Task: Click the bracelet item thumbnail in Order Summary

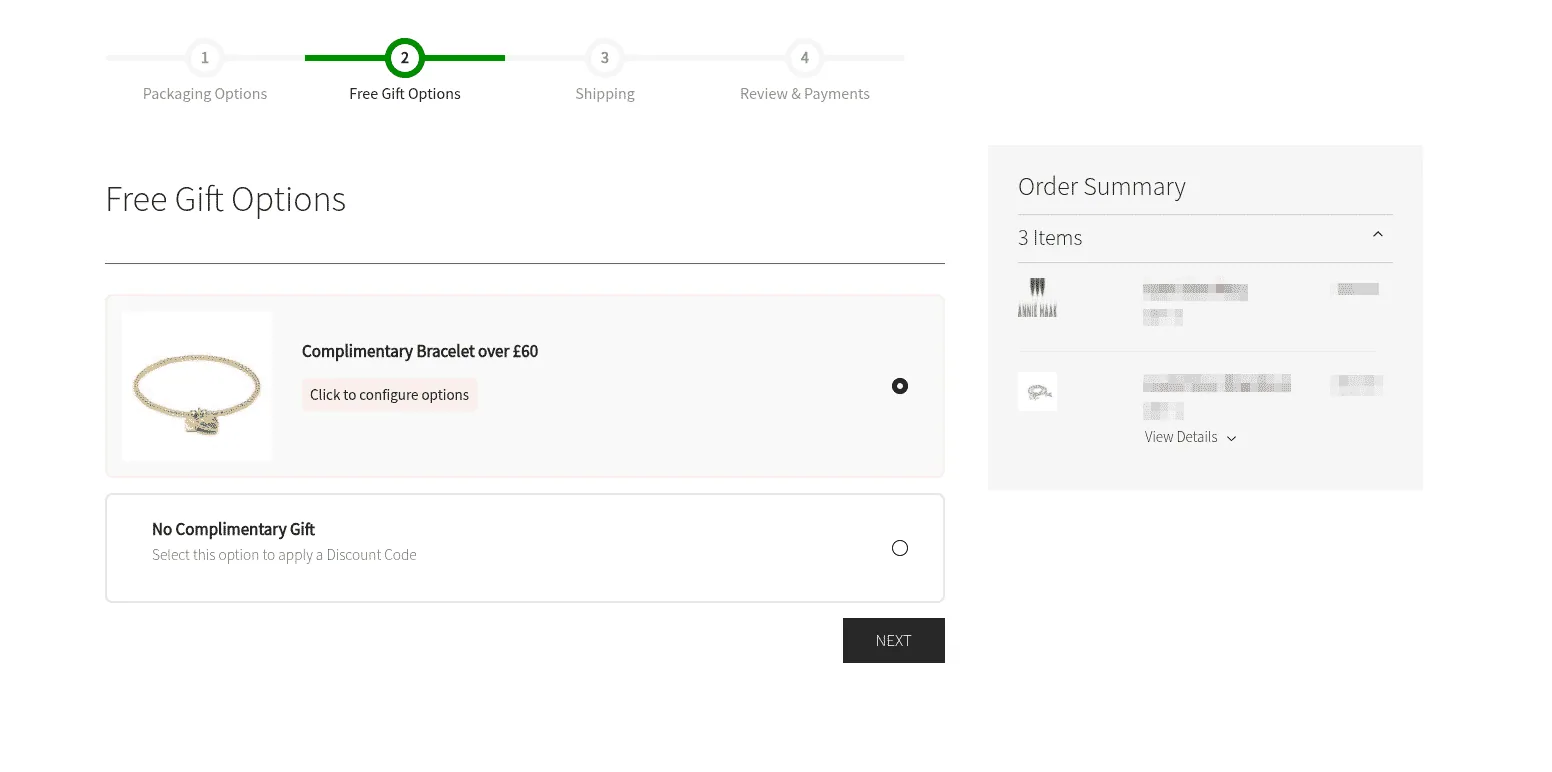Action: pos(1037,391)
